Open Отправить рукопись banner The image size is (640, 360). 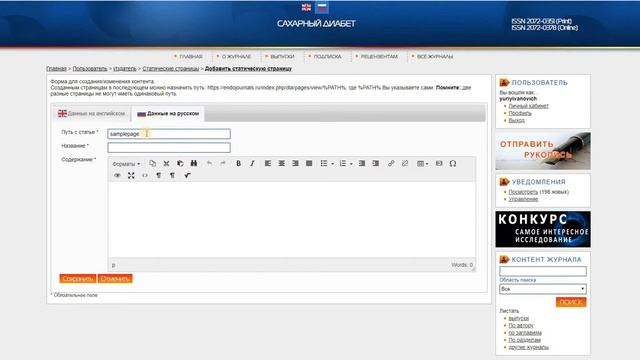(x=543, y=151)
